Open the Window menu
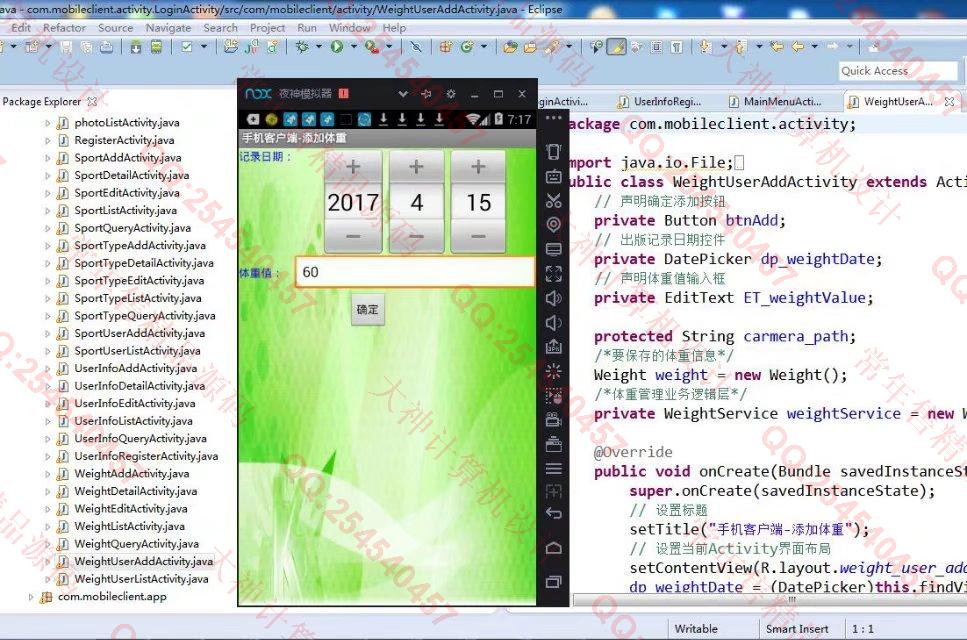Viewport: 967px width, 640px height. click(349, 28)
